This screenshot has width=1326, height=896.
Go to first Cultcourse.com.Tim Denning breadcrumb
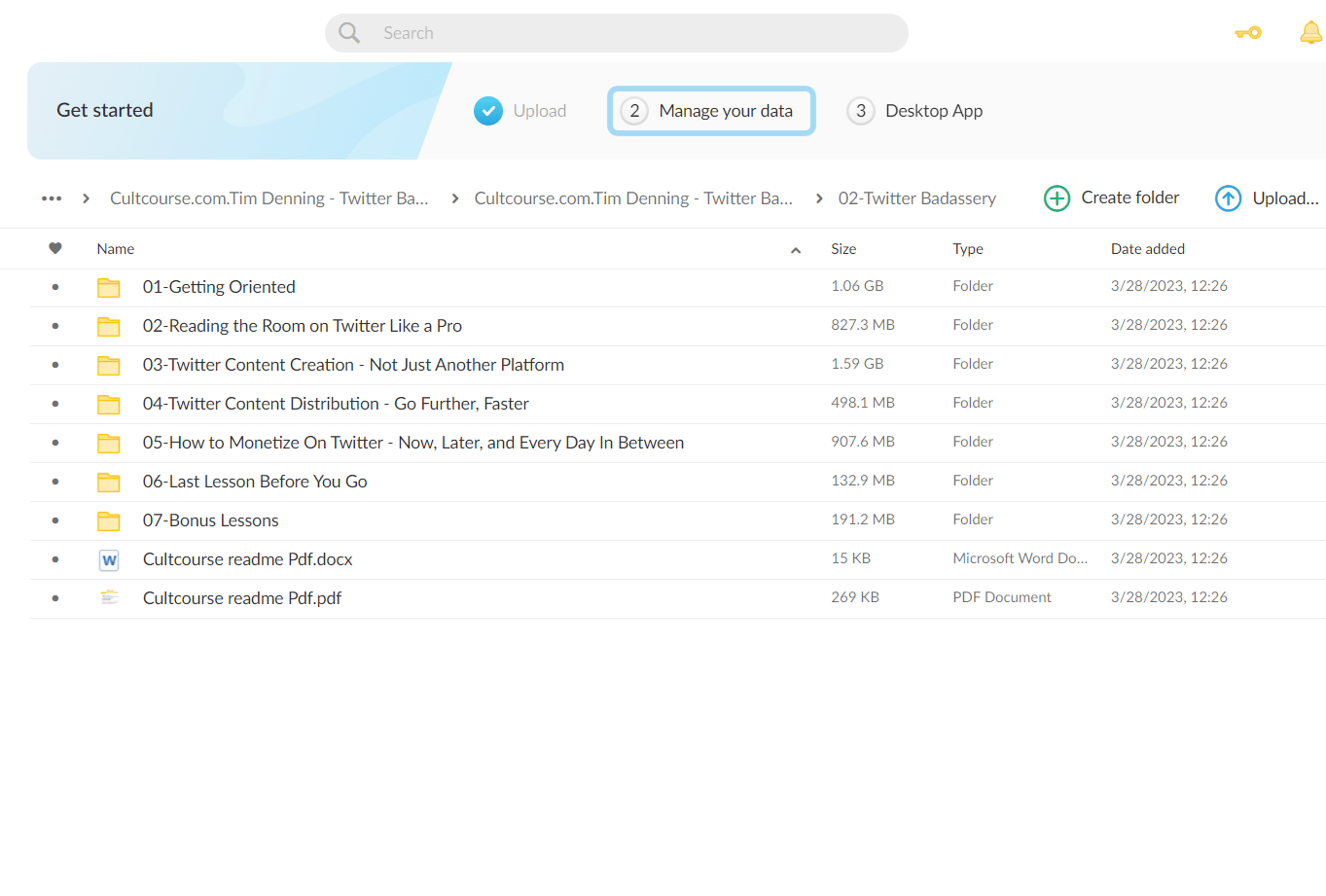269,198
